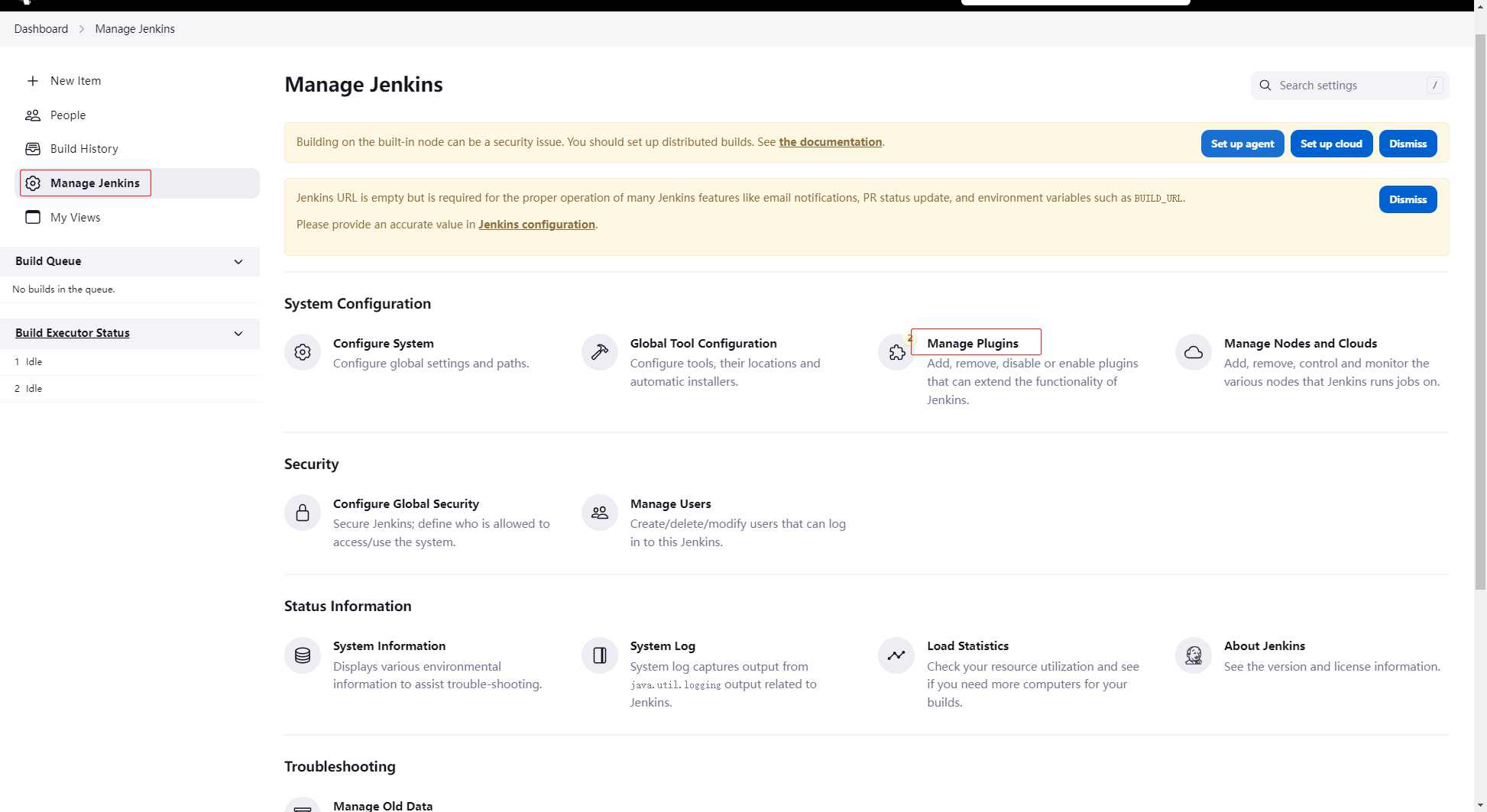Open the Jenkins configuration link
The width and height of the screenshot is (1487, 812).
pyautogui.click(x=536, y=225)
